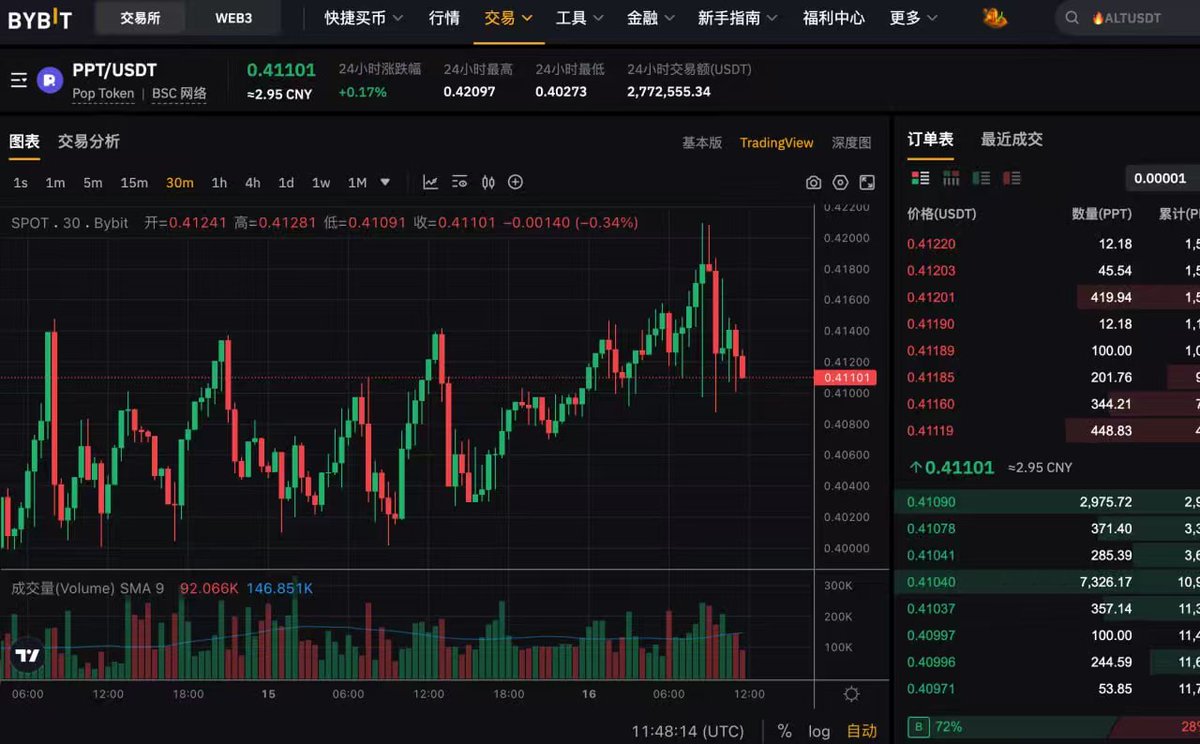The image size is (1200, 744).
Task: Show buy-only green order book view
Action: click(982, 178)
